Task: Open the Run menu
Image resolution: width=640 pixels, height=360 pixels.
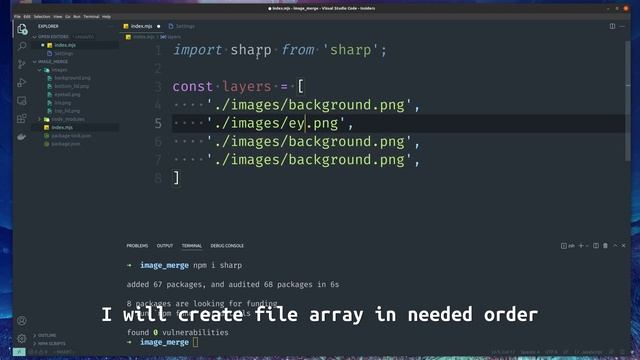Action: click(x=77, y=17)
